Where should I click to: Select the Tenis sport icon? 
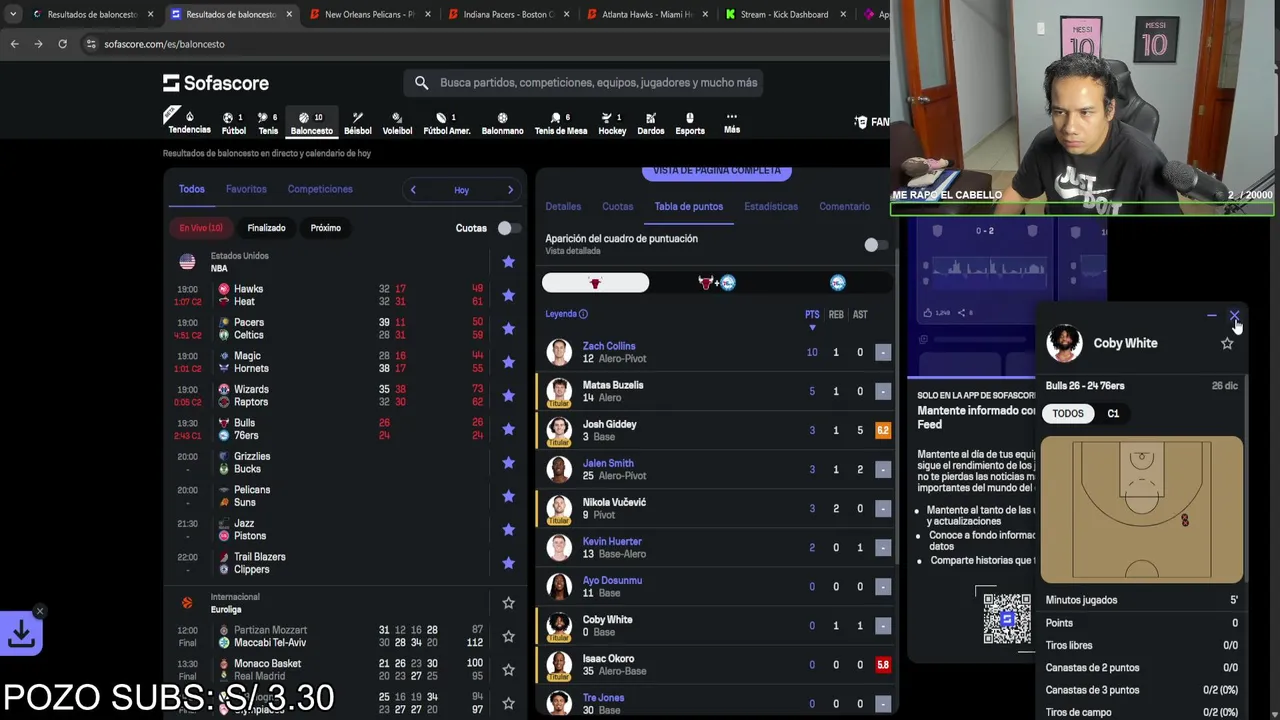click(x=268, y=123)
